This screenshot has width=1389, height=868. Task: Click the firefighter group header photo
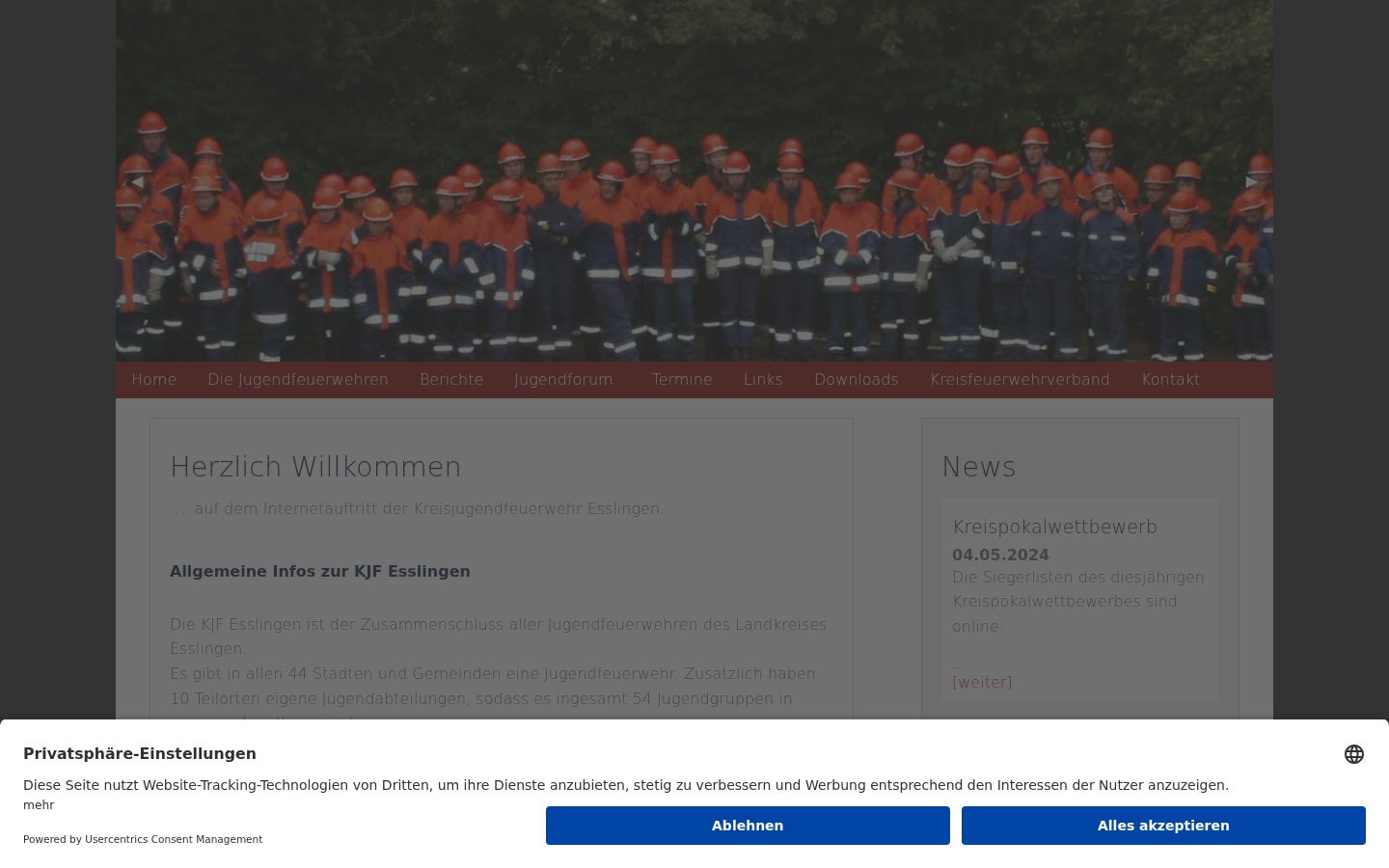click(694, 180)
